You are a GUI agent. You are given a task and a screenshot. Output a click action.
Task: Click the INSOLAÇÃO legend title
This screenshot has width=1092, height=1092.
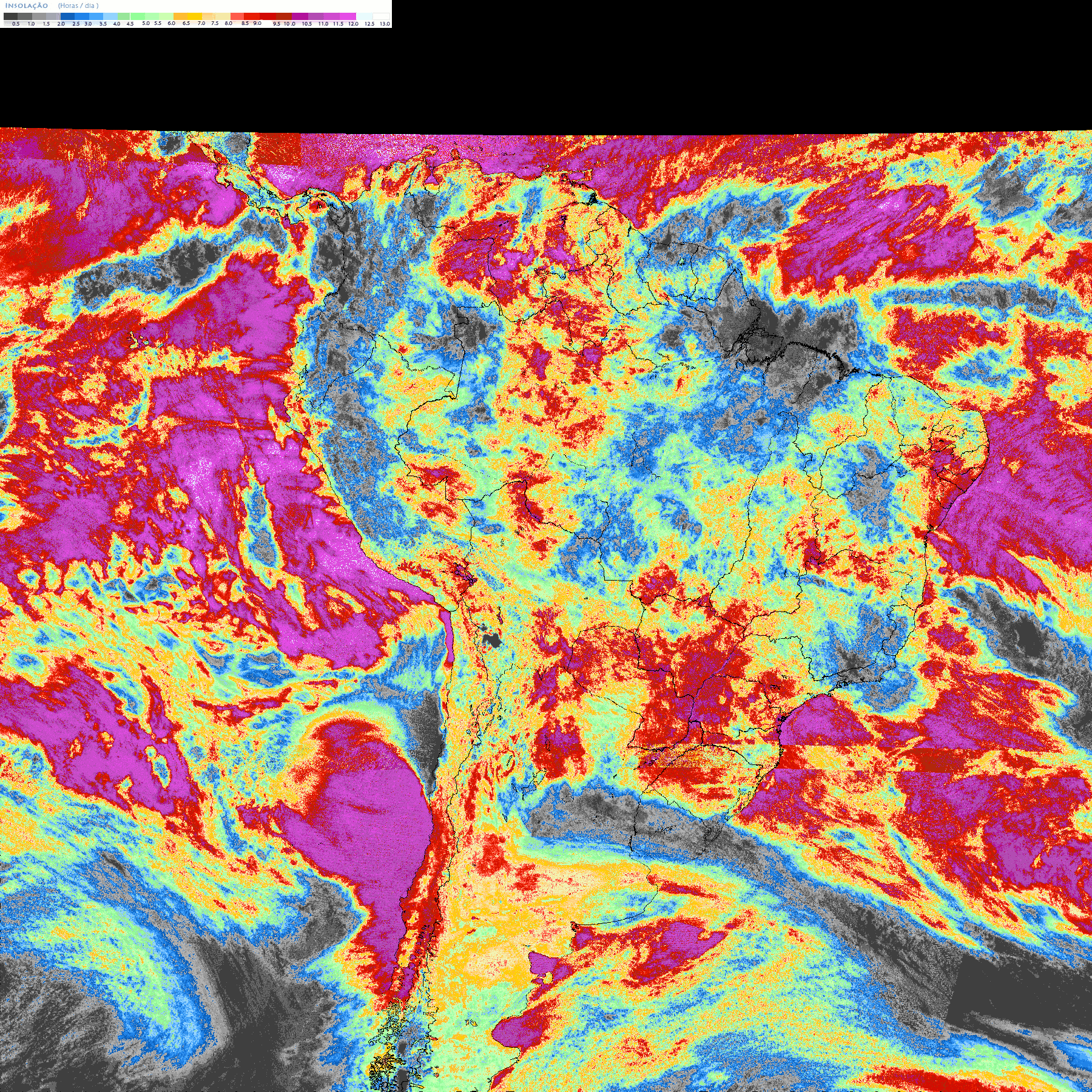pyautogui.click(x=27, y=6)
